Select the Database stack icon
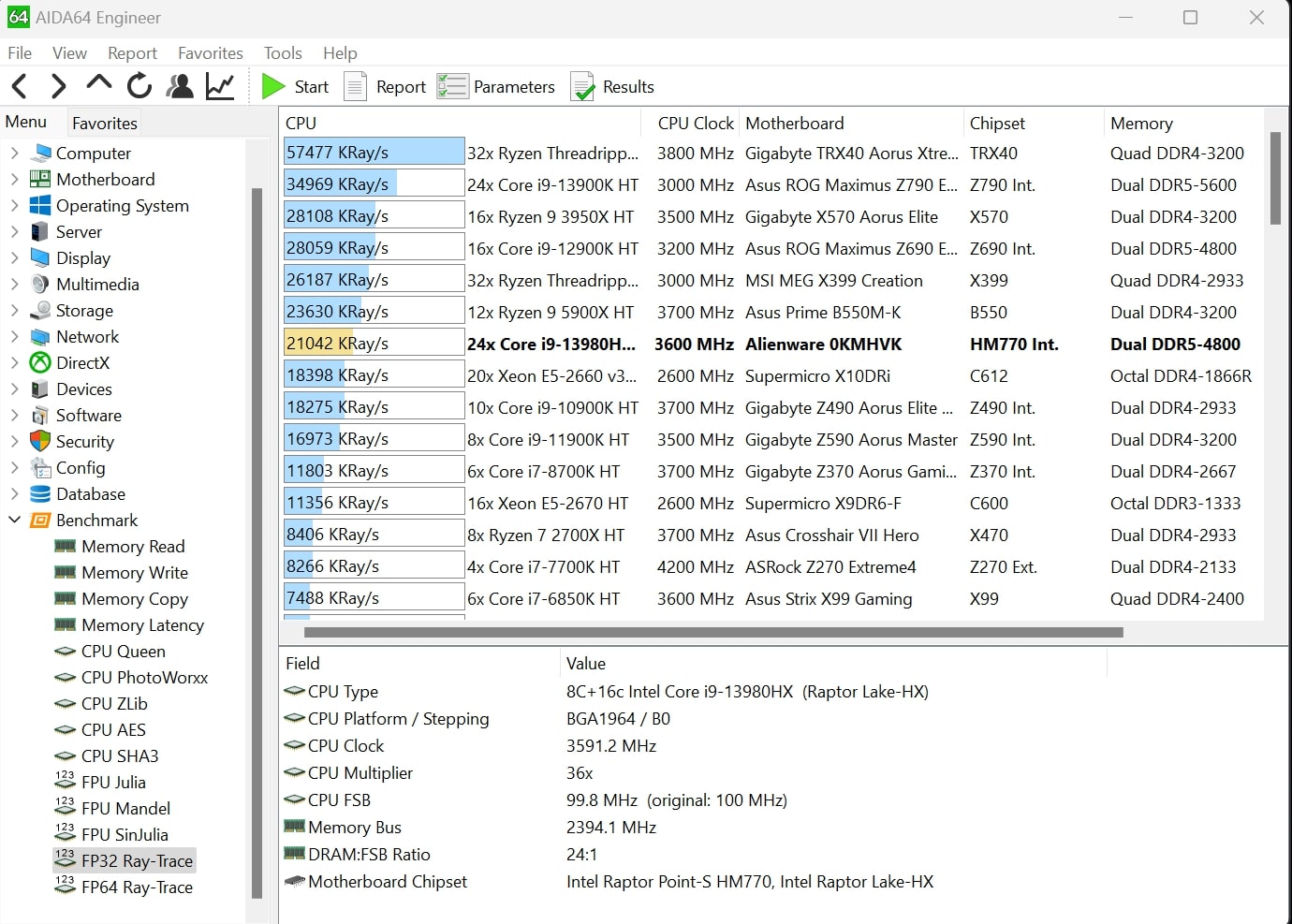1292x924 pixels. tap(40, 493)
